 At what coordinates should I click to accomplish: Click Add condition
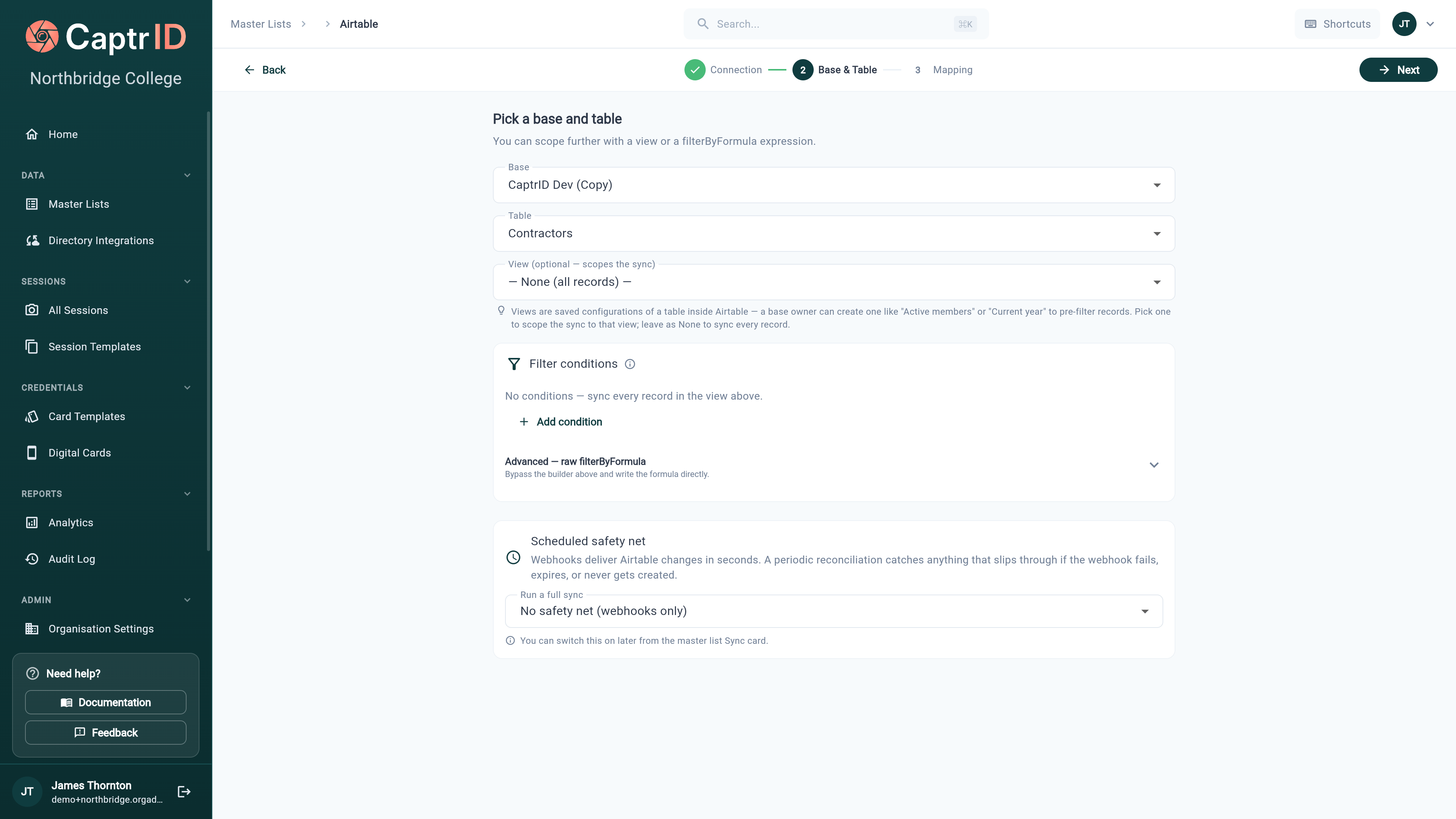tap(561, 422)
